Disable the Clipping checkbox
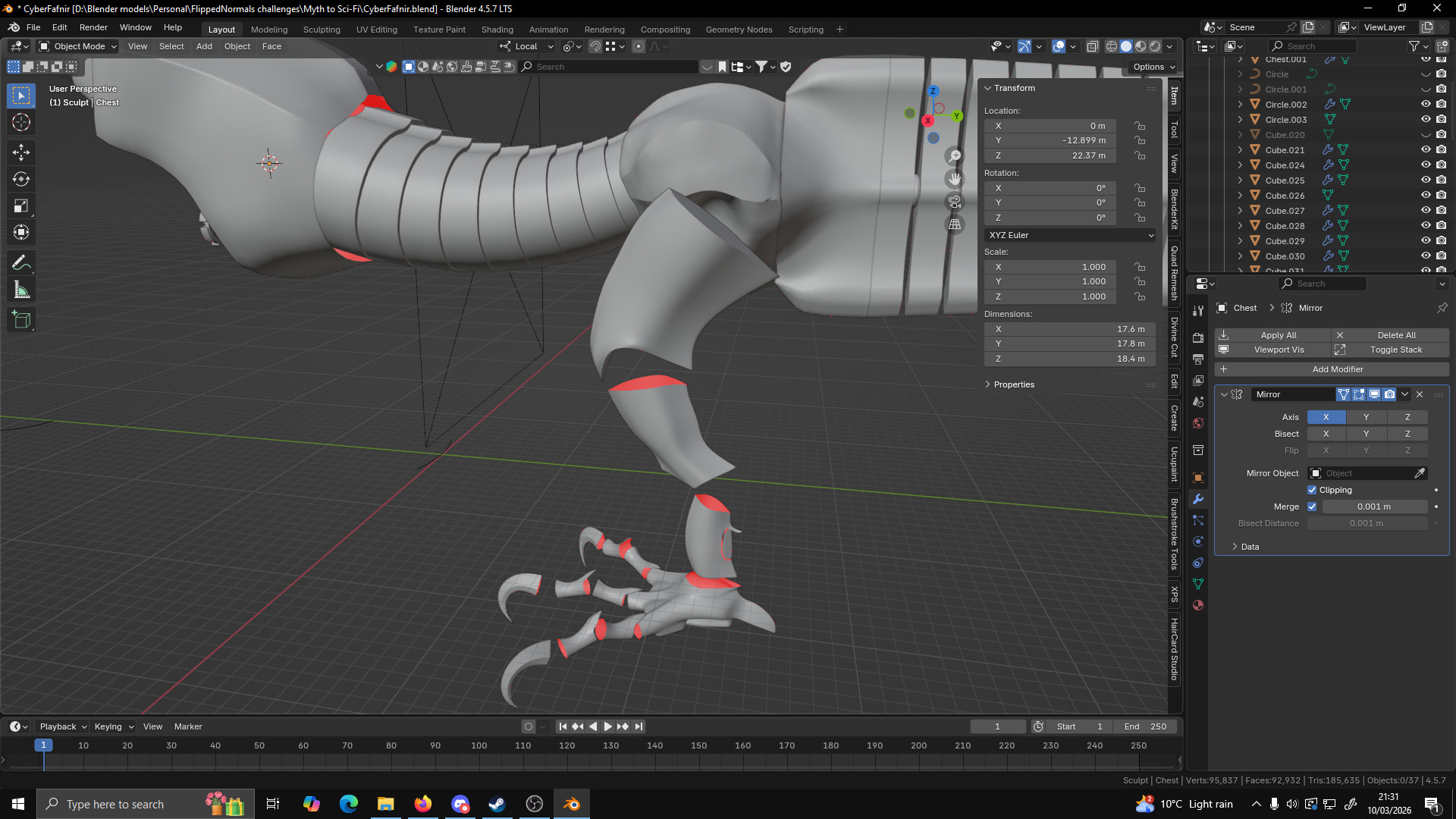Image resolution: width=1456 pixels, height=819 pixels. [1312, 490]
